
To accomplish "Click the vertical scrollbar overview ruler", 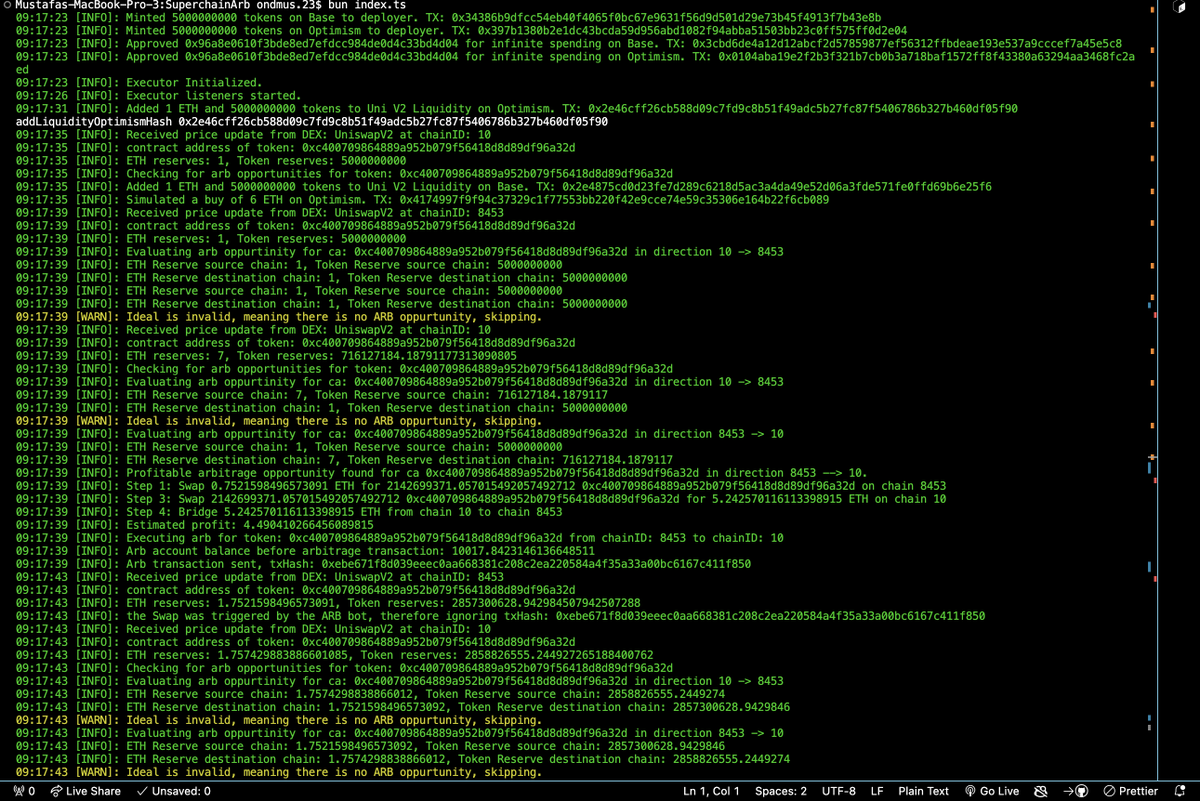I will tap(1152, 390).
